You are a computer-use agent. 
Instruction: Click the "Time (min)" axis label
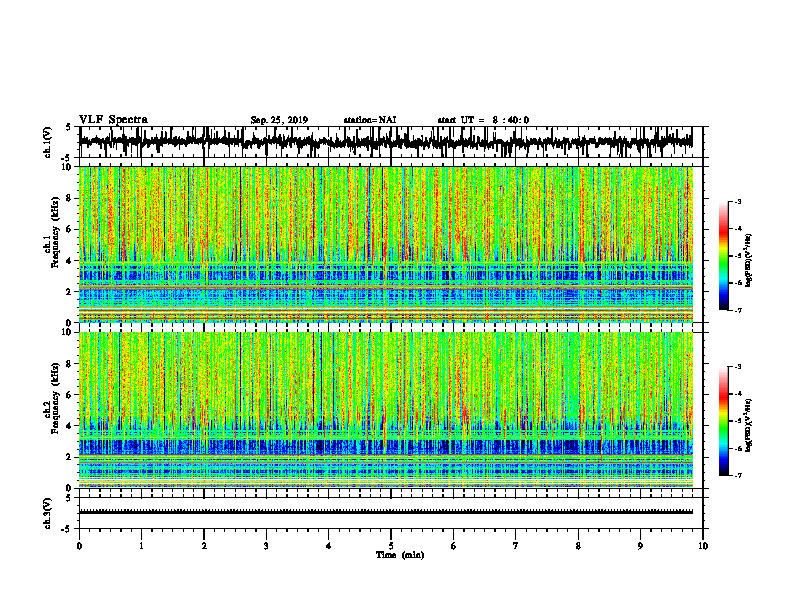400,555
